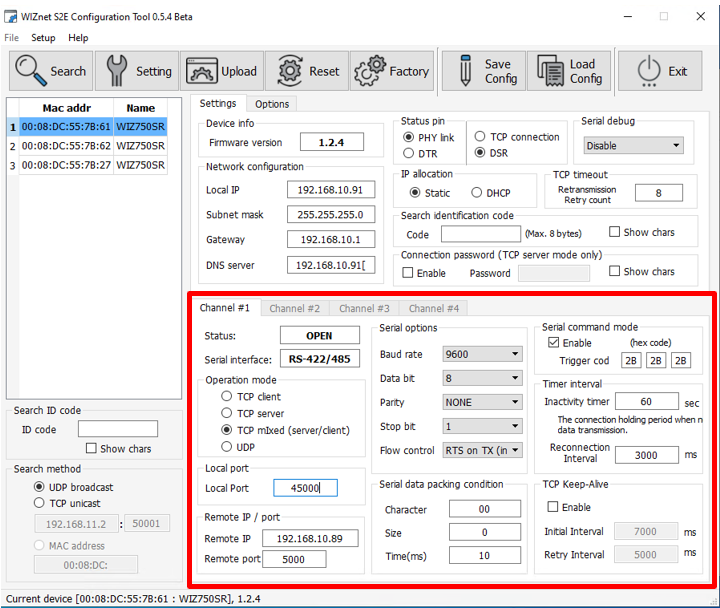Click the Retransmission Retry count field

pos(658,193)
